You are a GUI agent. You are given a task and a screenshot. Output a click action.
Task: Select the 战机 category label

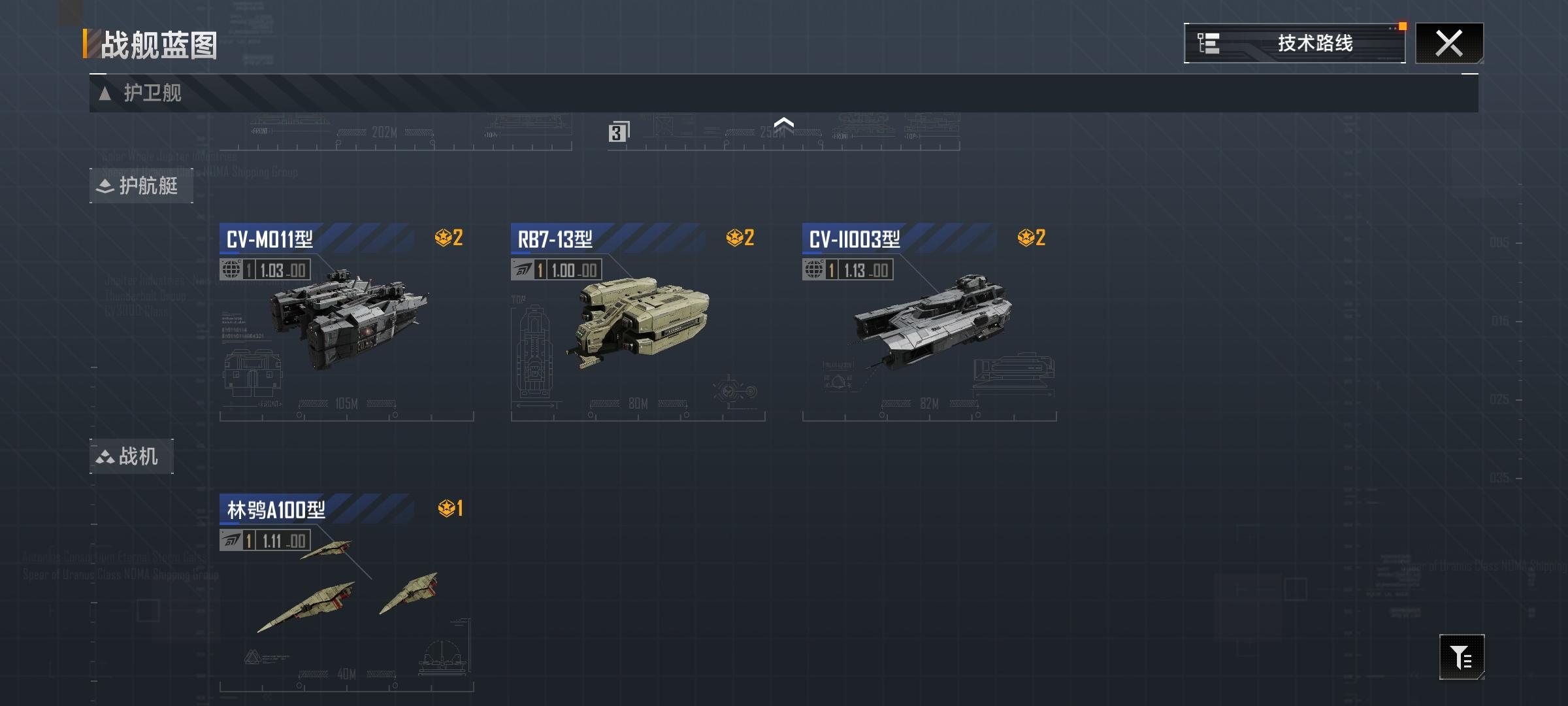pyautogui.click(x=131, y=456)
